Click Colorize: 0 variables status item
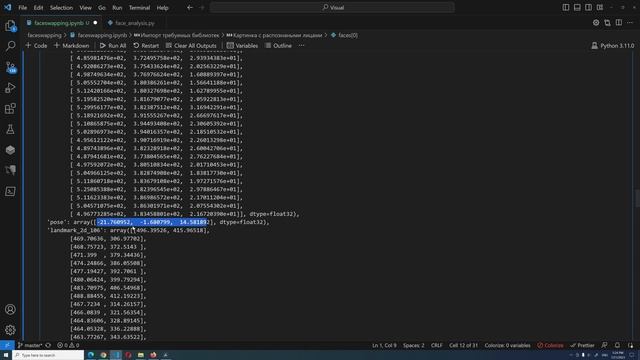The height and width of the screenshot is (360, 640). pyautogui.click(x=507, y=345)
